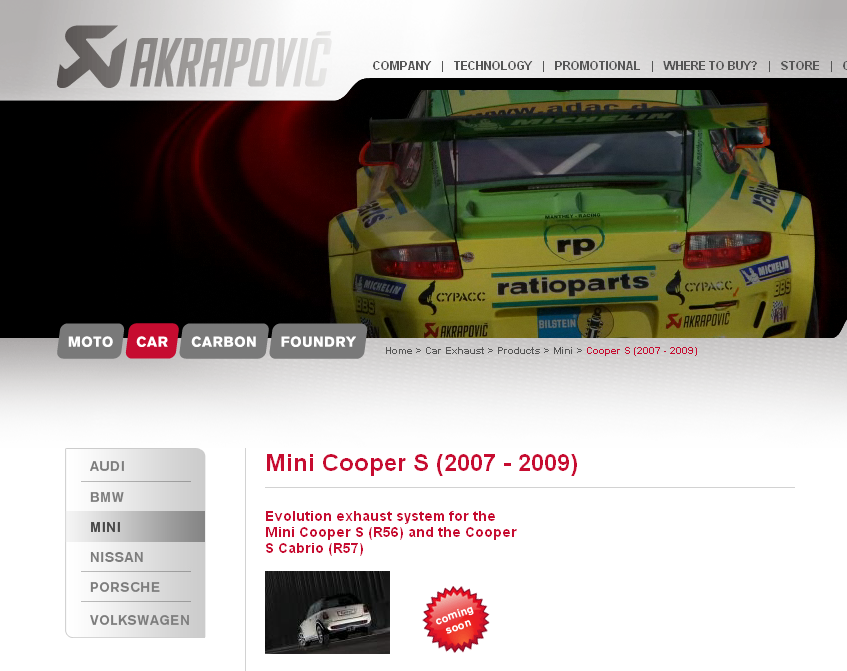This screenshot has height=671, width=847.
Task: Switch to the Moto tab
Action: point(90,342)
